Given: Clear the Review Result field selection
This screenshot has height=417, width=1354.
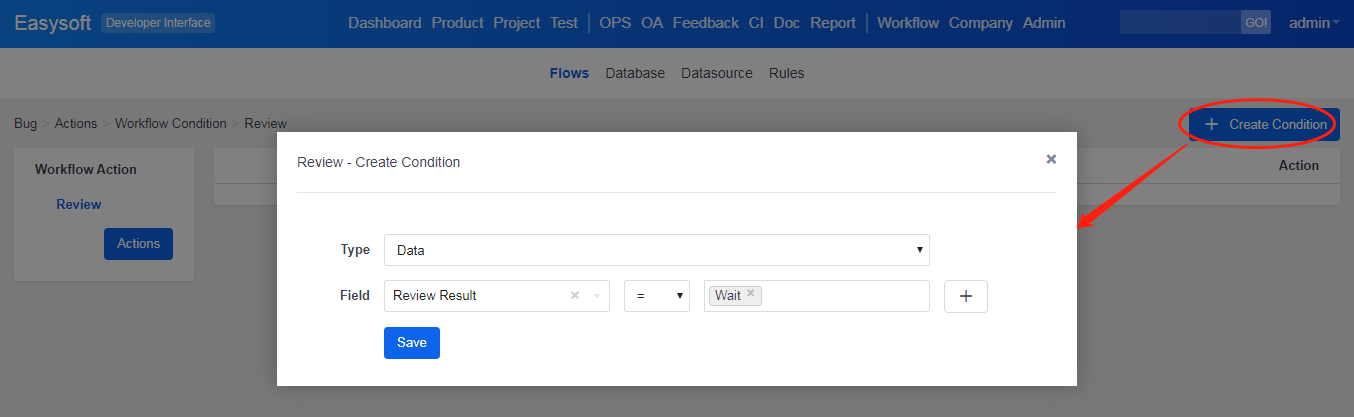Looking at the screenshot, I should pyautogui.click(x=575, y=296).
